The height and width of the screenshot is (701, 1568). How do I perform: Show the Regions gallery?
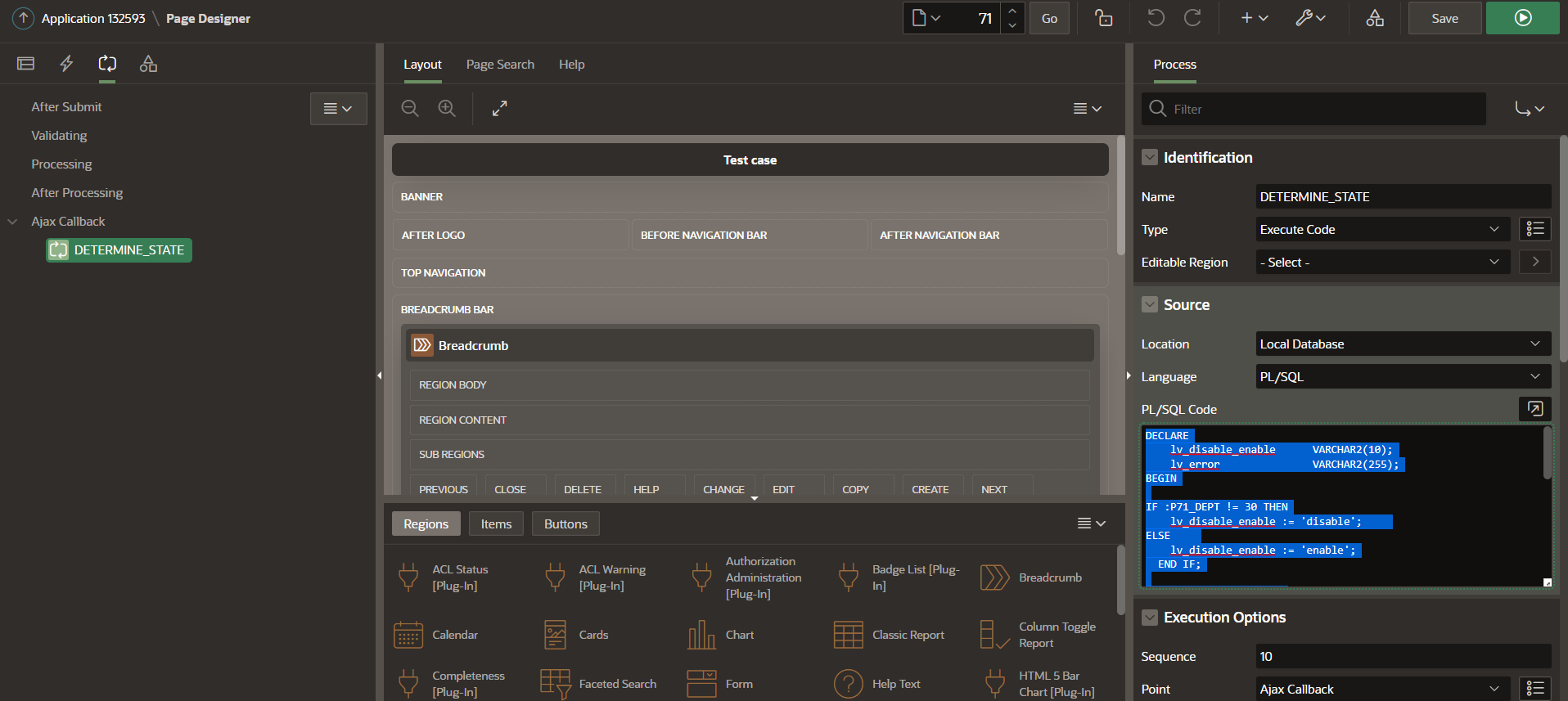coord(426,524)
